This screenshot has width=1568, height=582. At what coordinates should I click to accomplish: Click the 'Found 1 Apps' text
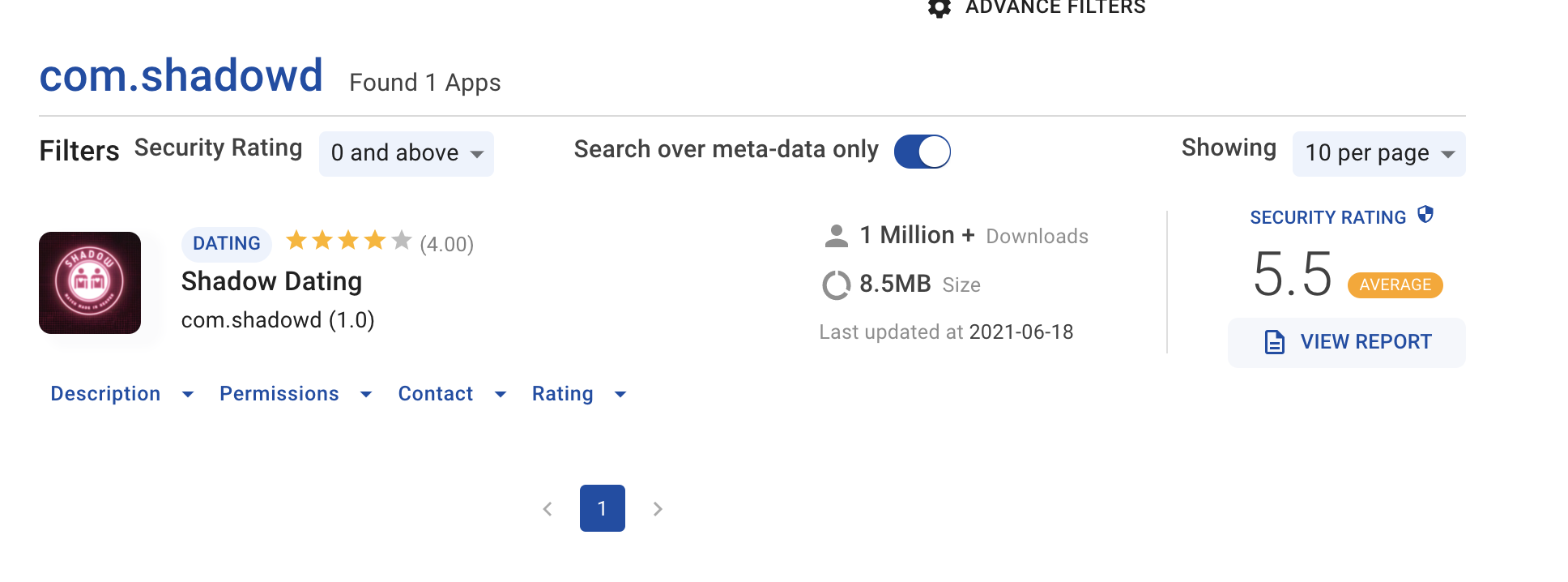[x=425, y=83]
